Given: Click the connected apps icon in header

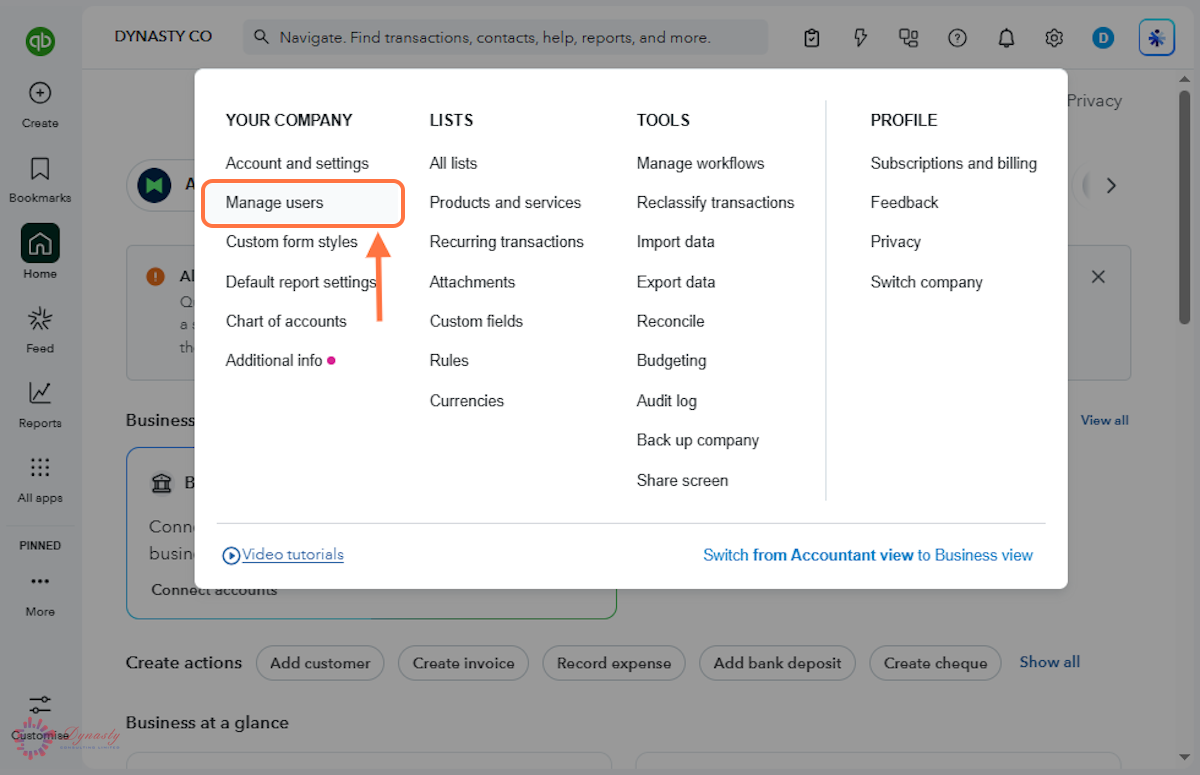Looking at the screenshot, I should click(908, 38).
